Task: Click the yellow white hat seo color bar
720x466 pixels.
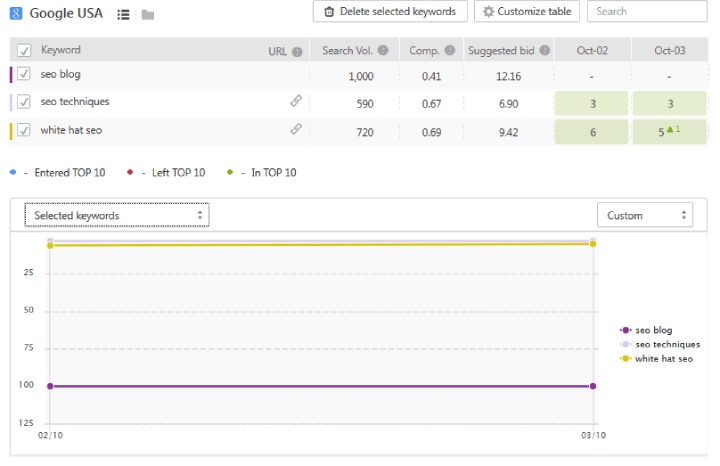Action: pos(11,131)
